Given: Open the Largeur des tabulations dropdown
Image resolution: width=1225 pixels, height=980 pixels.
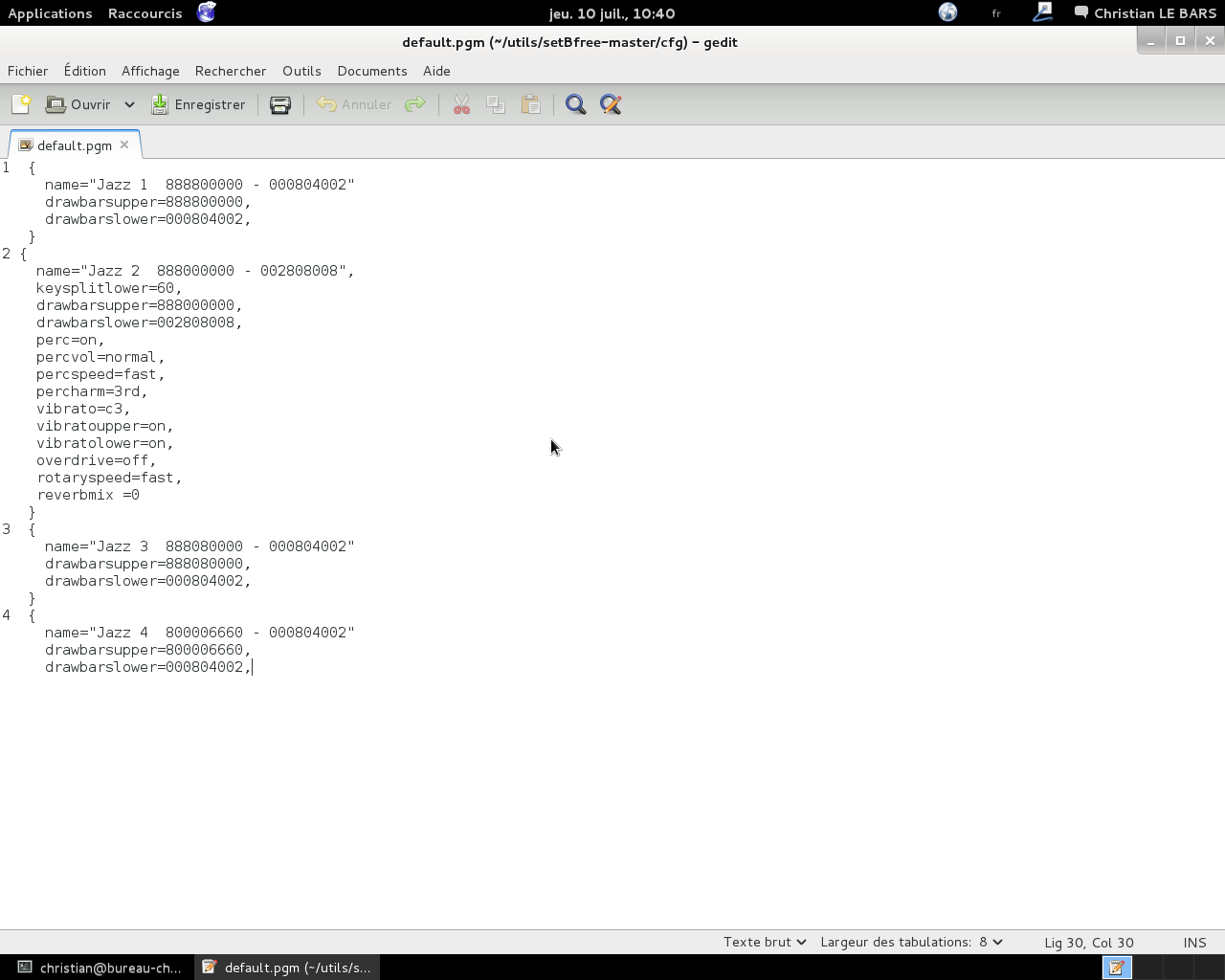Looking at the screenshot, I should [911, 942].
